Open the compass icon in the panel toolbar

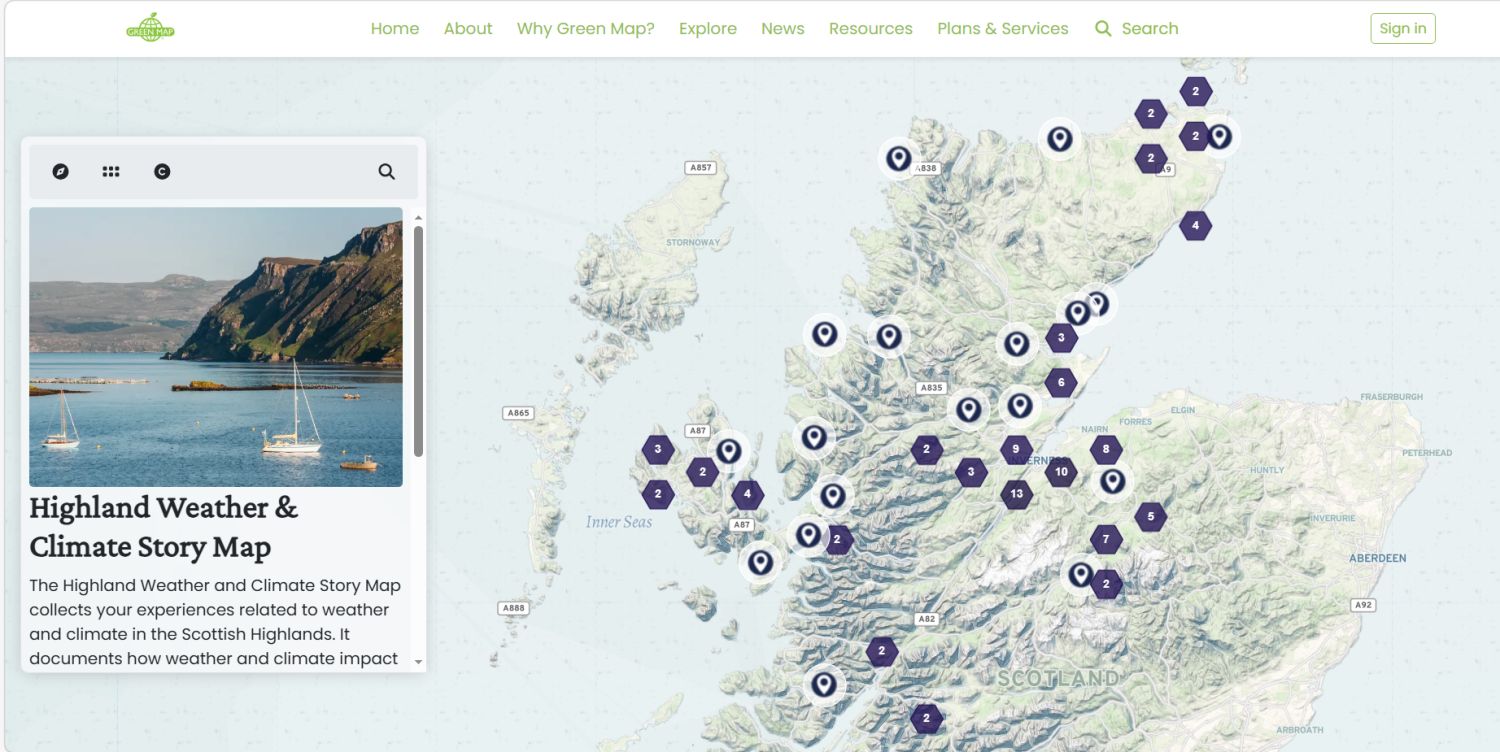coord(61,172)
